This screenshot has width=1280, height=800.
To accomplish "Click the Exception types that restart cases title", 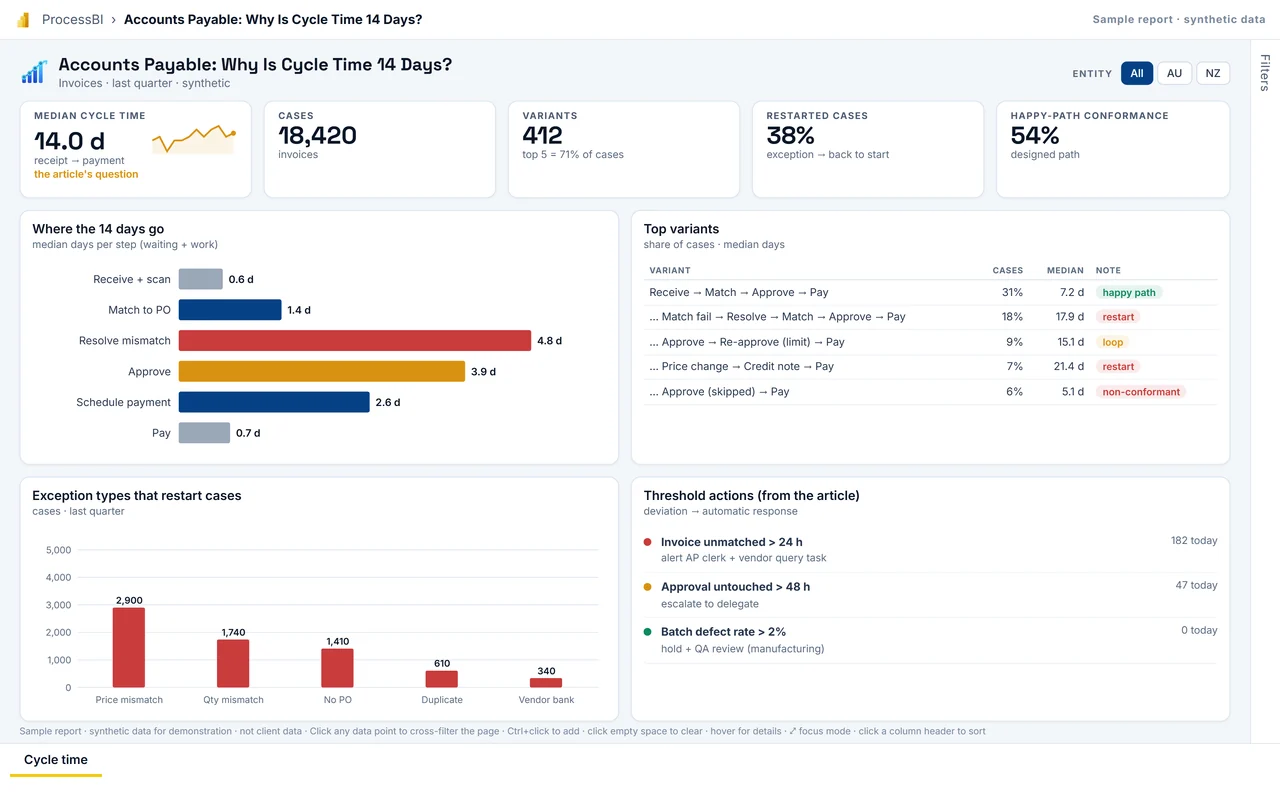I will coord(136,495).
